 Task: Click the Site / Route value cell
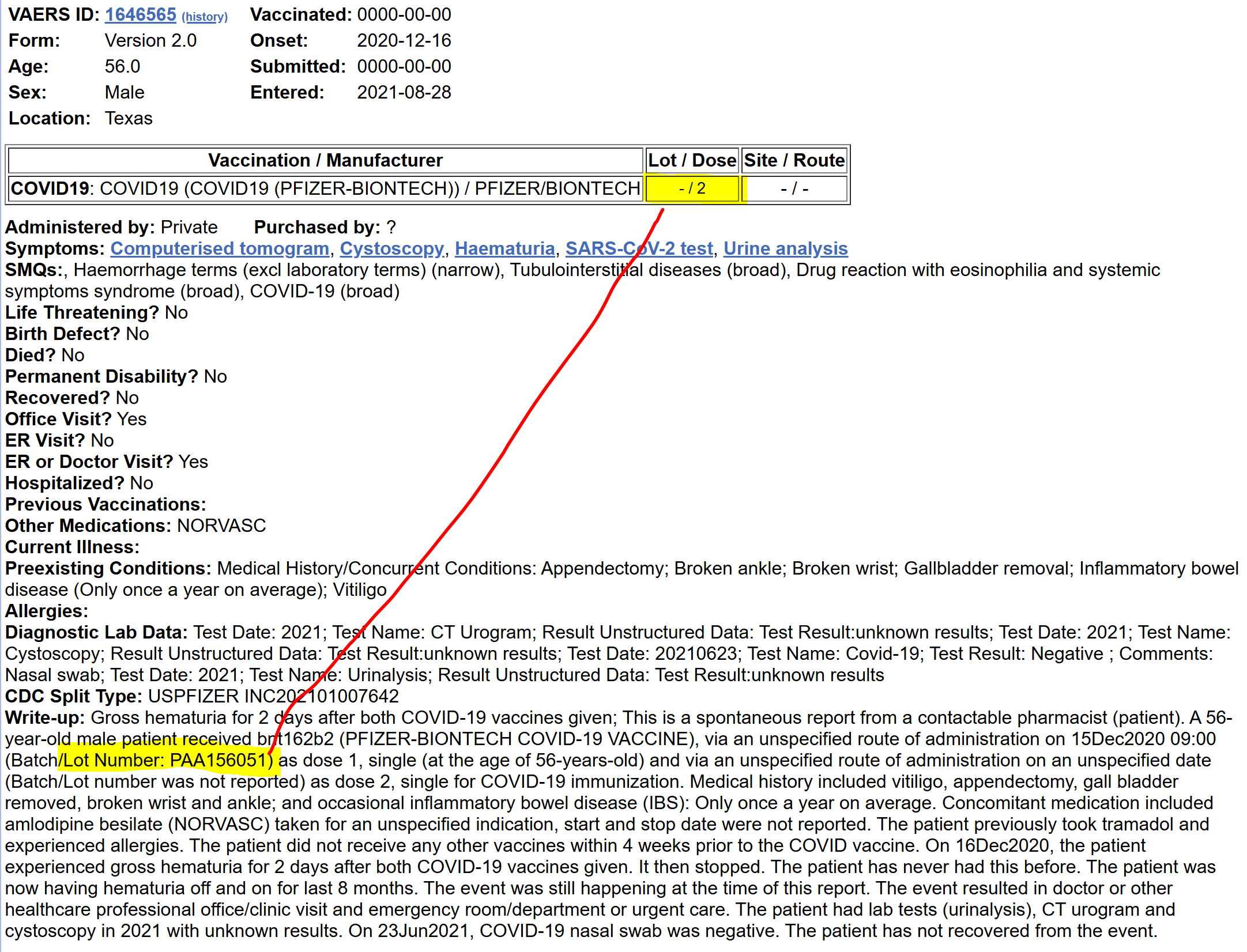(794, 188)
